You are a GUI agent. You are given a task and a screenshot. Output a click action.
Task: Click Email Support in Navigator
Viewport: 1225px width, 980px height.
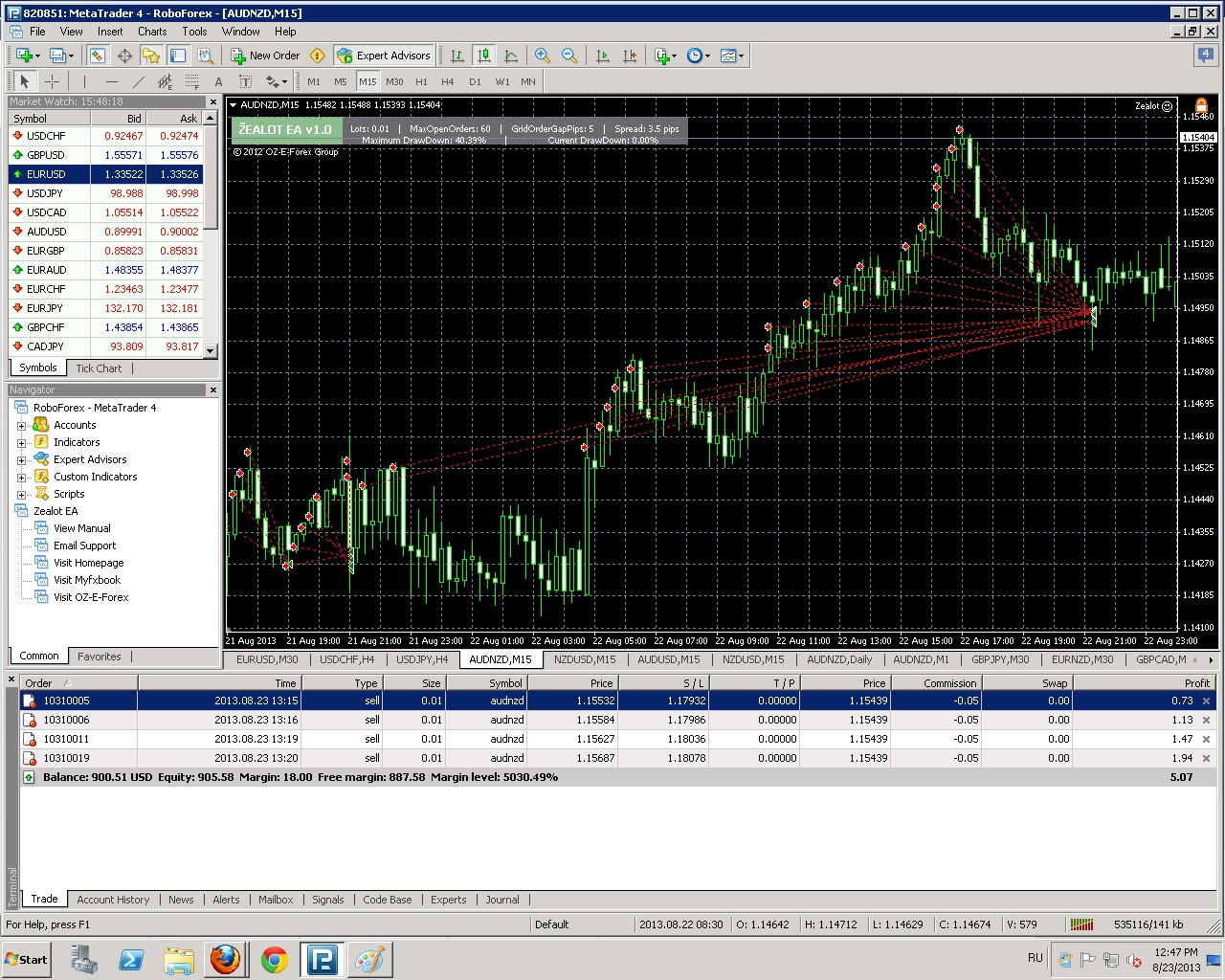84,546
